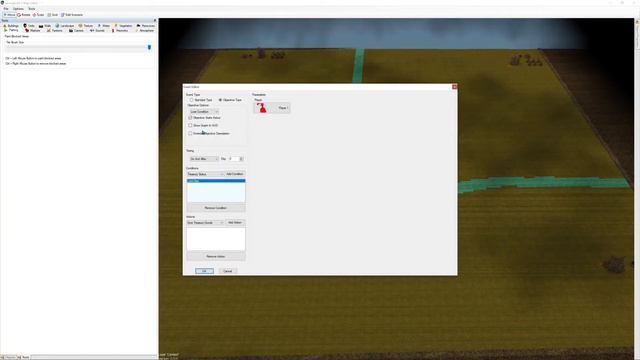Screen dimensions: 640x360
Task: Switch to the Walls tool tab
Action: (45, 26)
